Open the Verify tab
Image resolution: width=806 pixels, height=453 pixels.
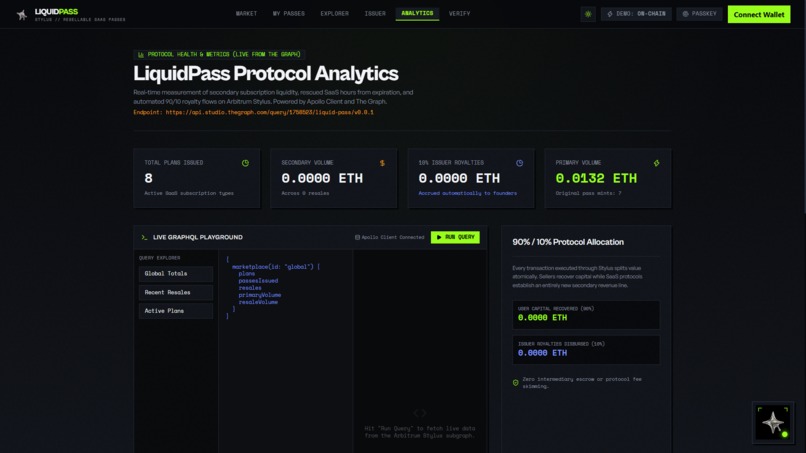pyautogui.click(x=459, y=13)
